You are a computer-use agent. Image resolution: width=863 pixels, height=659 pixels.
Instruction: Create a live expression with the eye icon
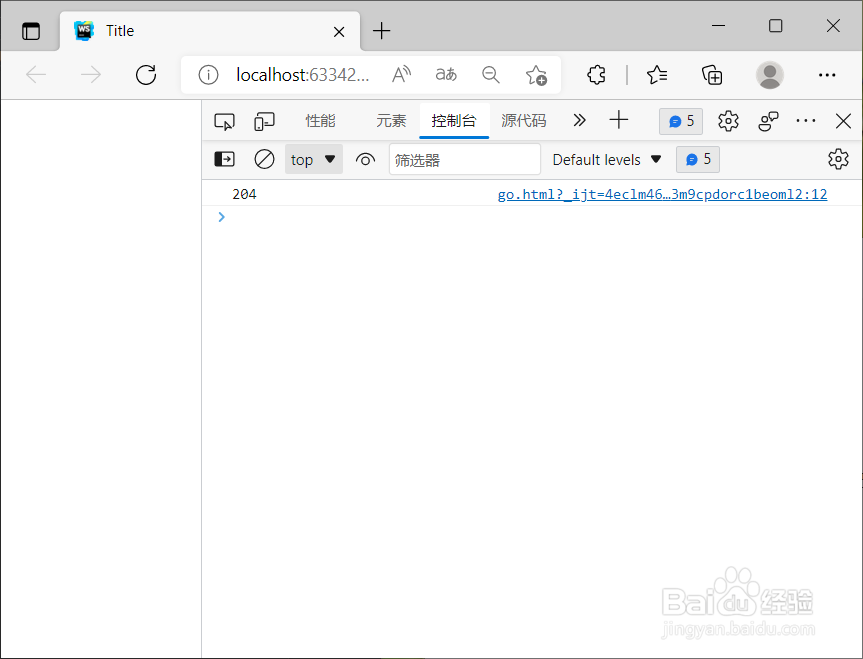(365, 159)
